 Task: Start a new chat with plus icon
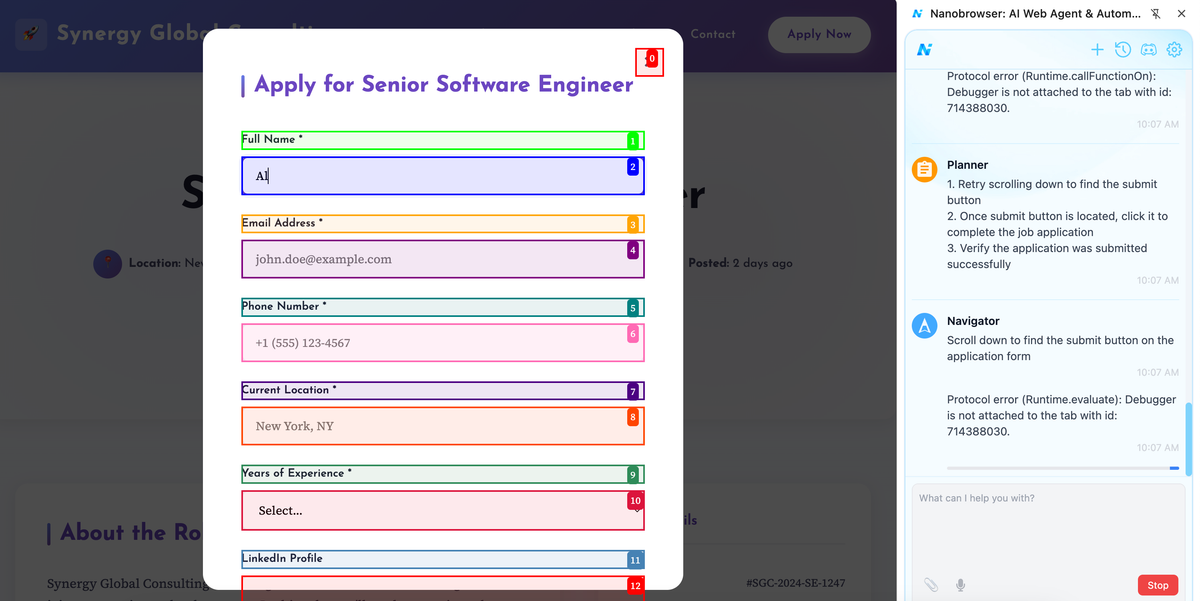[x=1097, y=49]
